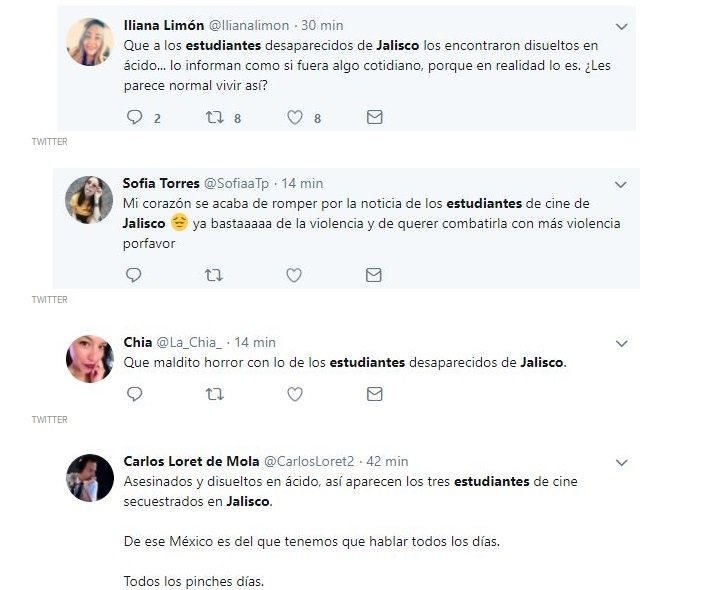Open Iliana Limón's profile picture
Viewport: 704px width, 590px height.
coord(89,41)
